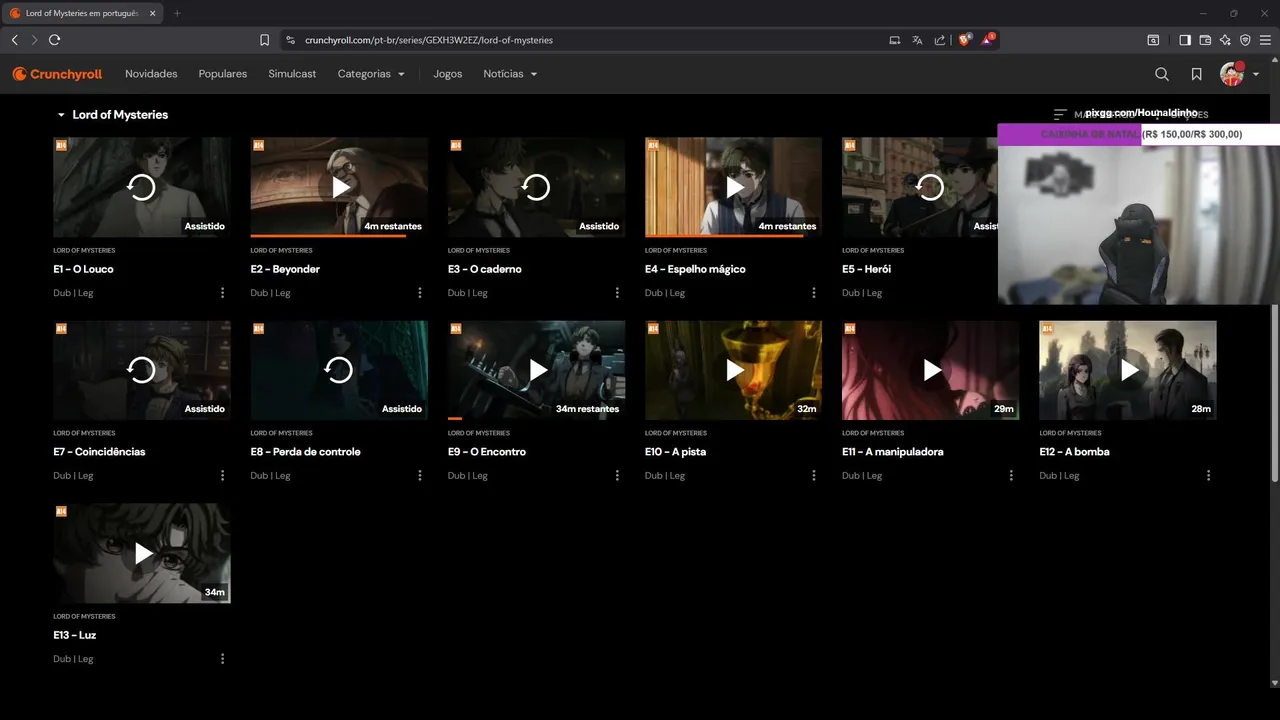Expand the Notícias menu
The width and height of the screenshot is (1280, 720).
[x=510, y=74]
